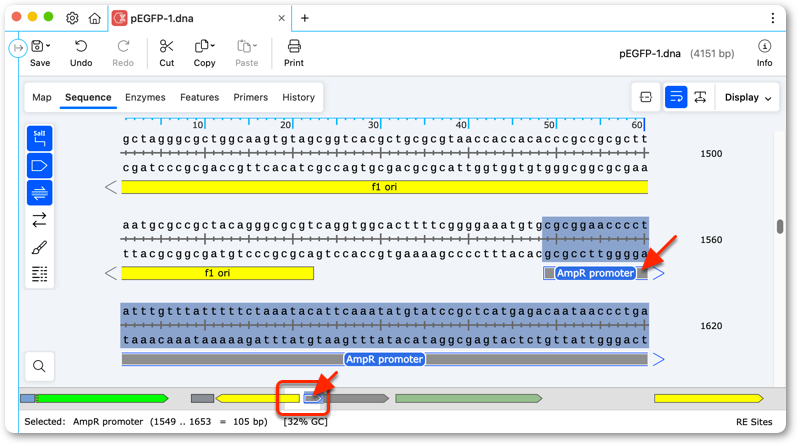Open the search magnifier tool

pos(39,366)
